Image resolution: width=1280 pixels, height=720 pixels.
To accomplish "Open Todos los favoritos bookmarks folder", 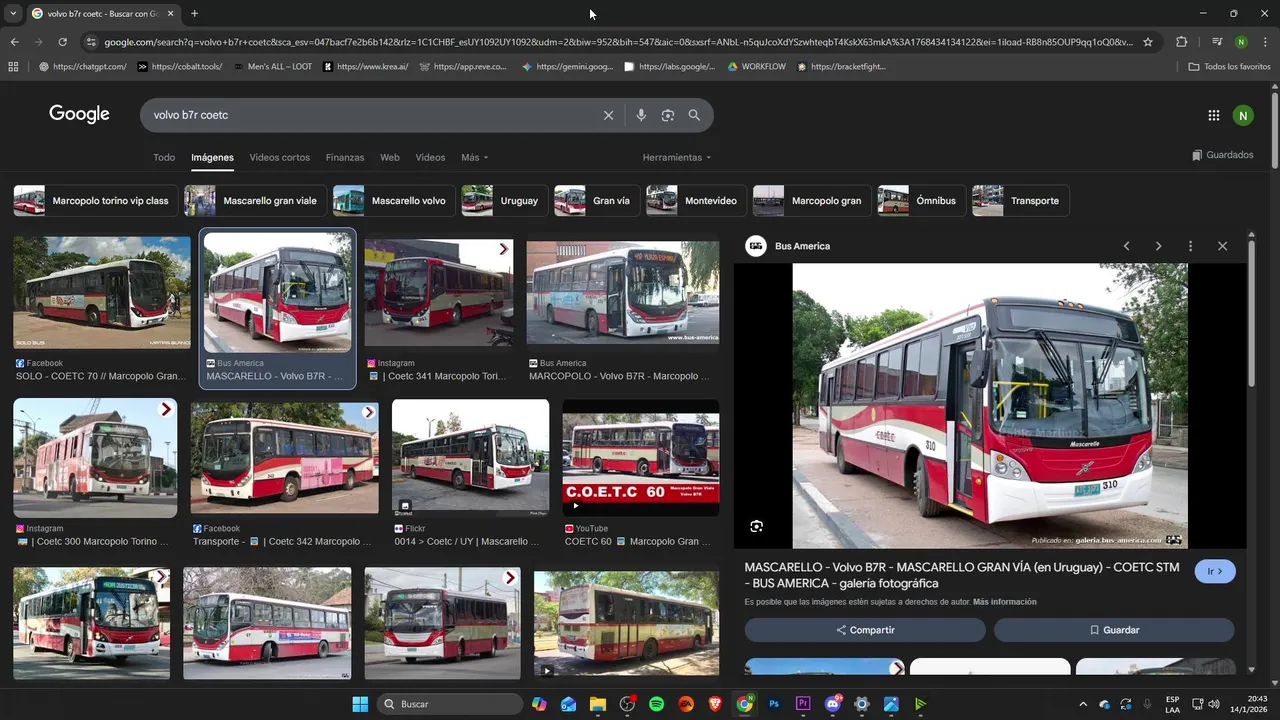I will click(1229, 67).
